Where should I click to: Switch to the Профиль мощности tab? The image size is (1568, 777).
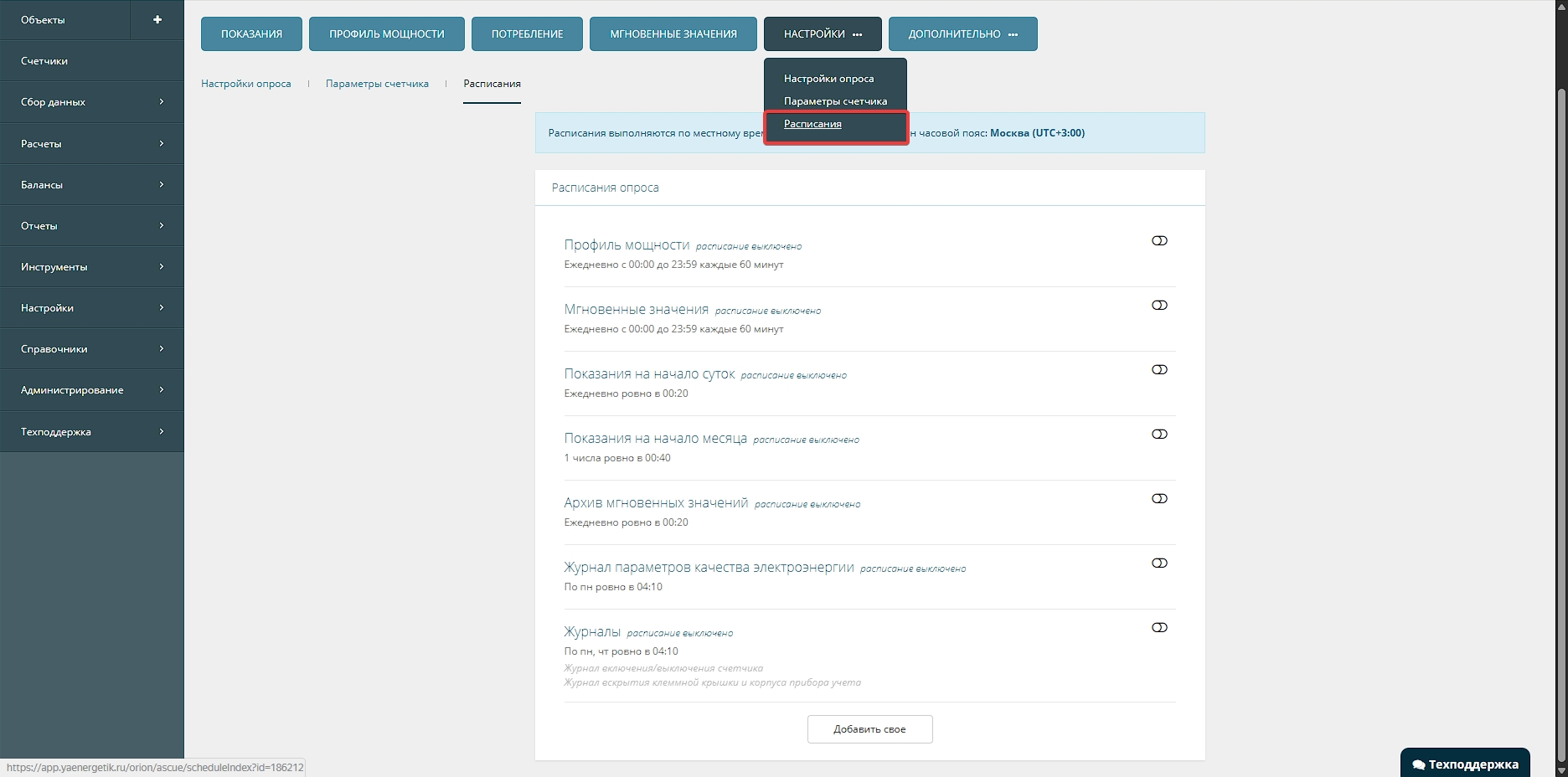pos(386,34)
